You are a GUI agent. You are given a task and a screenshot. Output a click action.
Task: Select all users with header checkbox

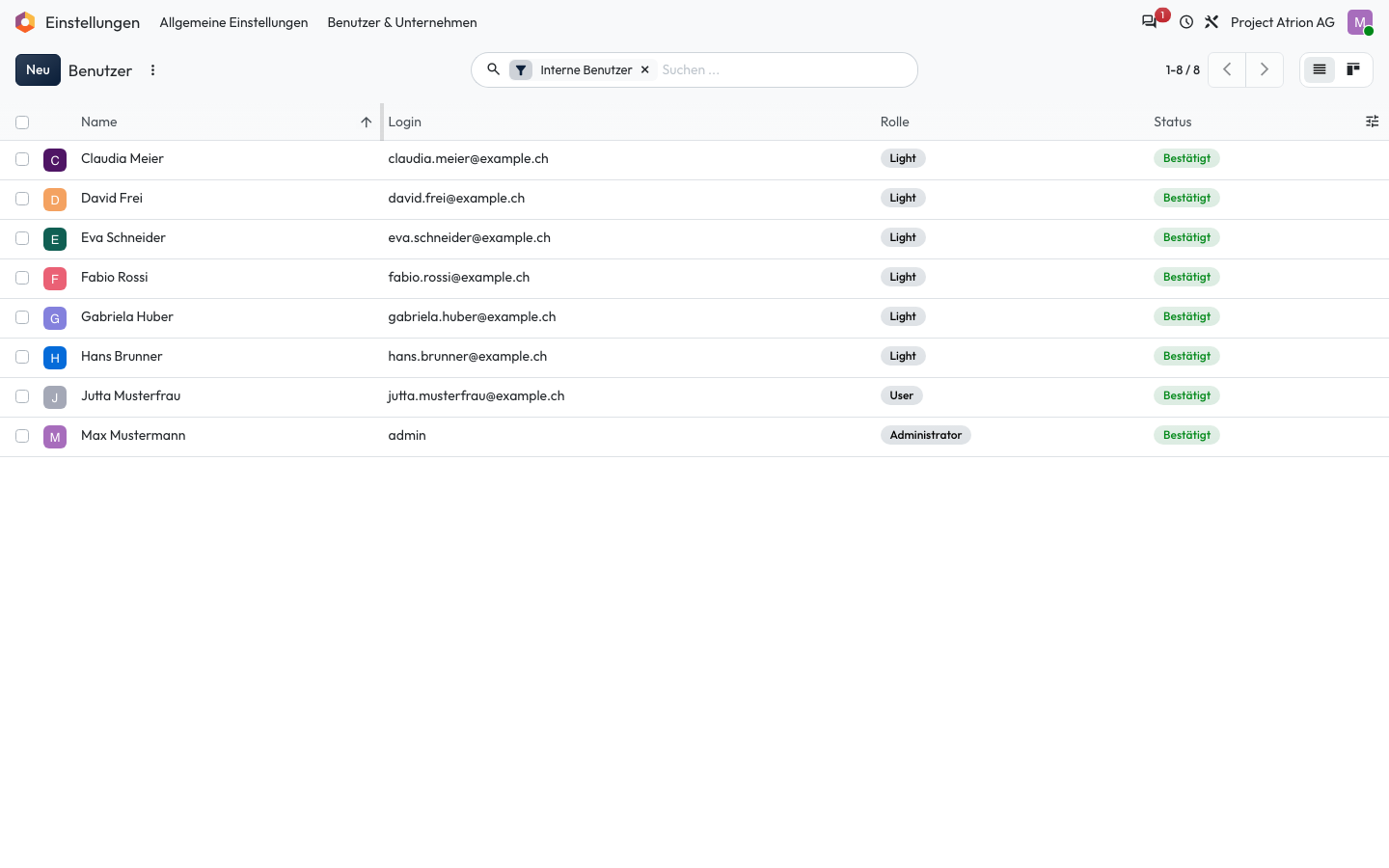(22, 122)
